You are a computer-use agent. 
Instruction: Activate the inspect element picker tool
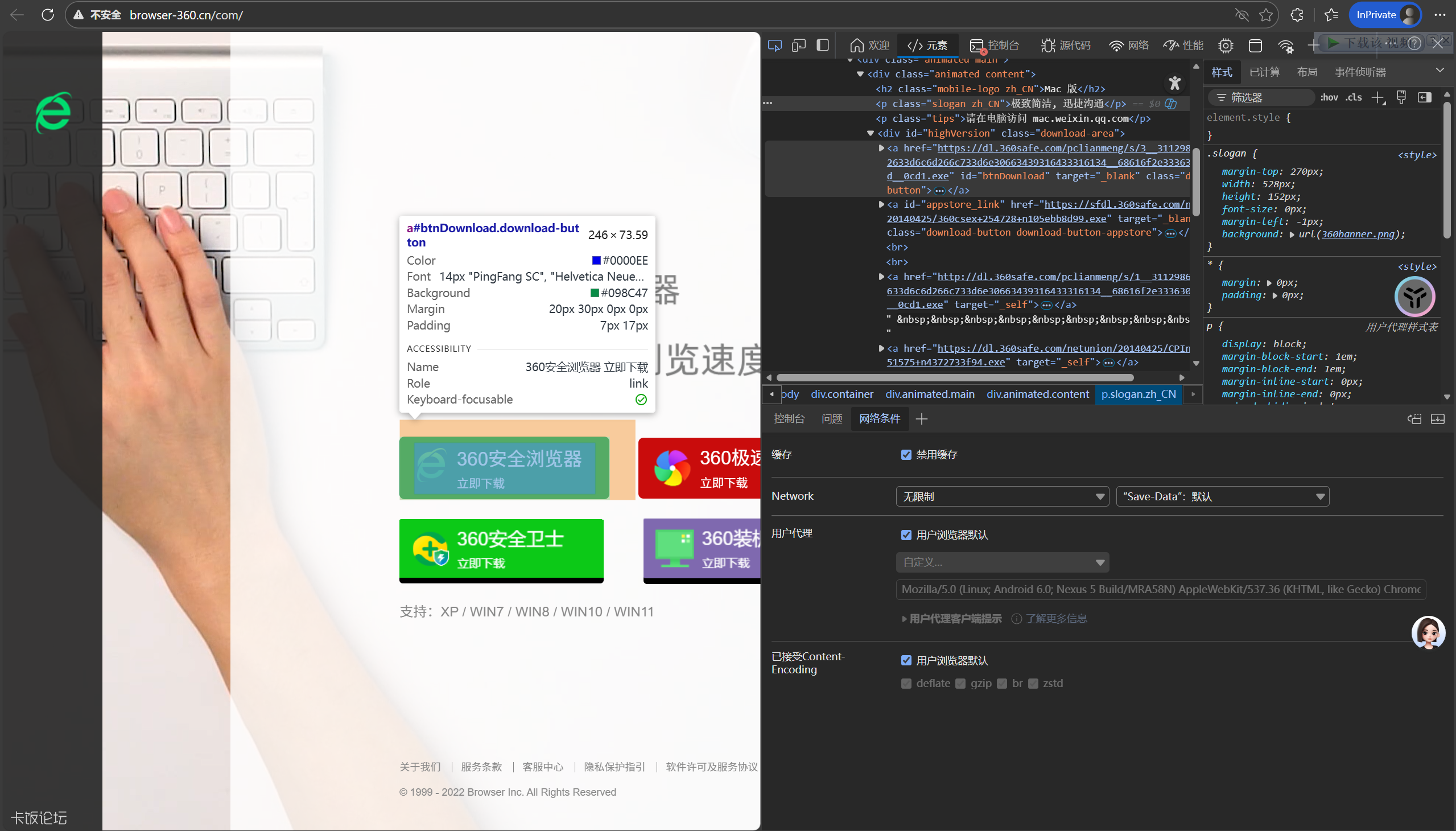pos(774,46)
